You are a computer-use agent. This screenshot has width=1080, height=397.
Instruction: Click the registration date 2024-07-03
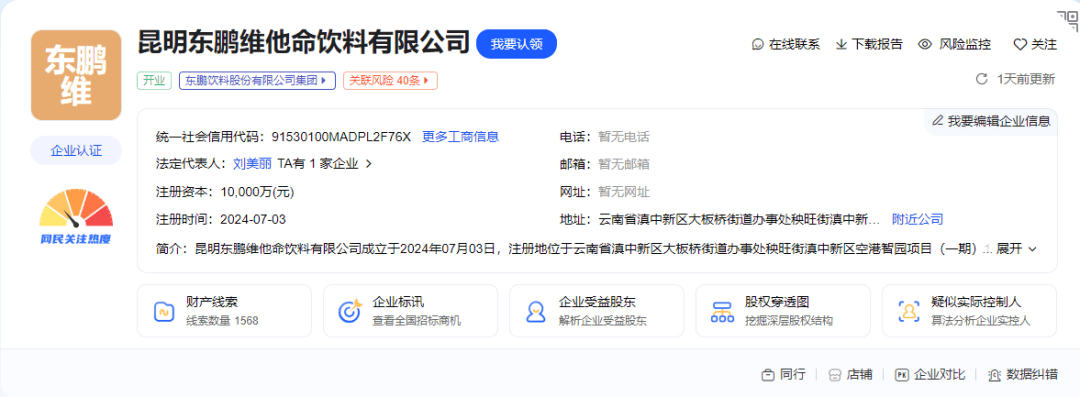(253, 220)
